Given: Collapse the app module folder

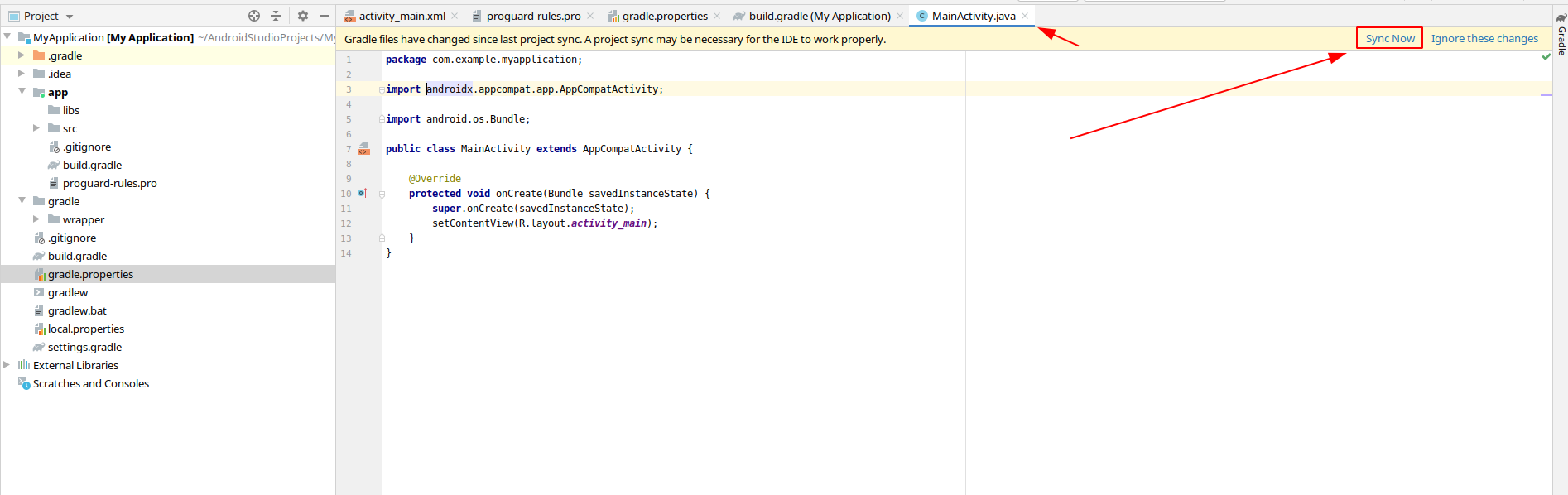Looking at the screenshot, I should click(22, 92).
